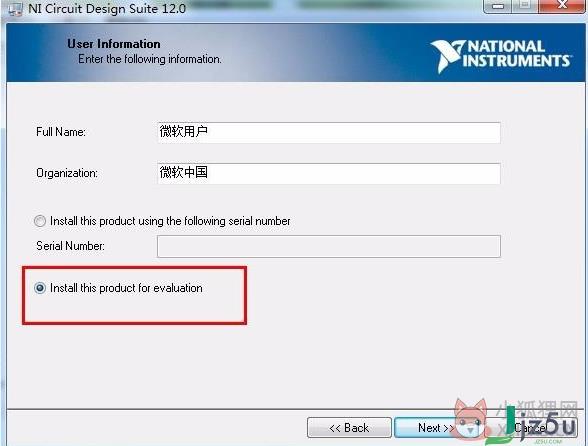
Task: Click the Organization input field
Action: click(x=328, y=174)
